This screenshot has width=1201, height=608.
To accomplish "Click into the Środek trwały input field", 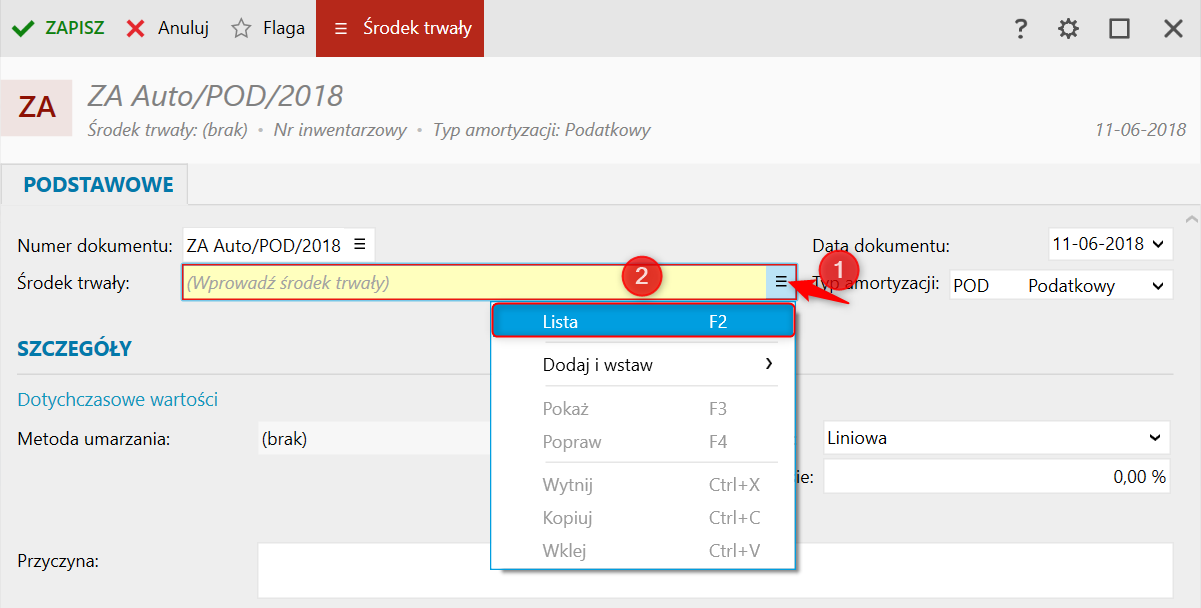I will pyautogui.click(x=474, y=282).
